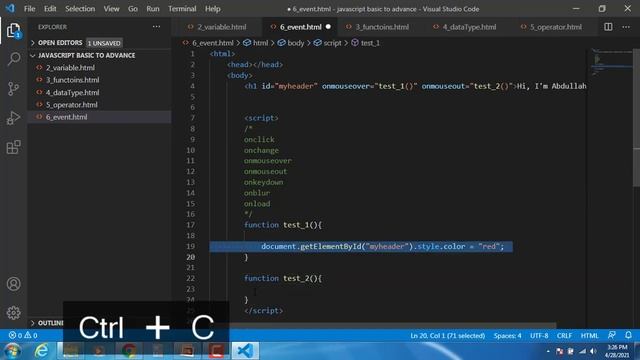Open the Accounts menu icon
The width and height of the screenshot is (640, 360).
[13, 284]
